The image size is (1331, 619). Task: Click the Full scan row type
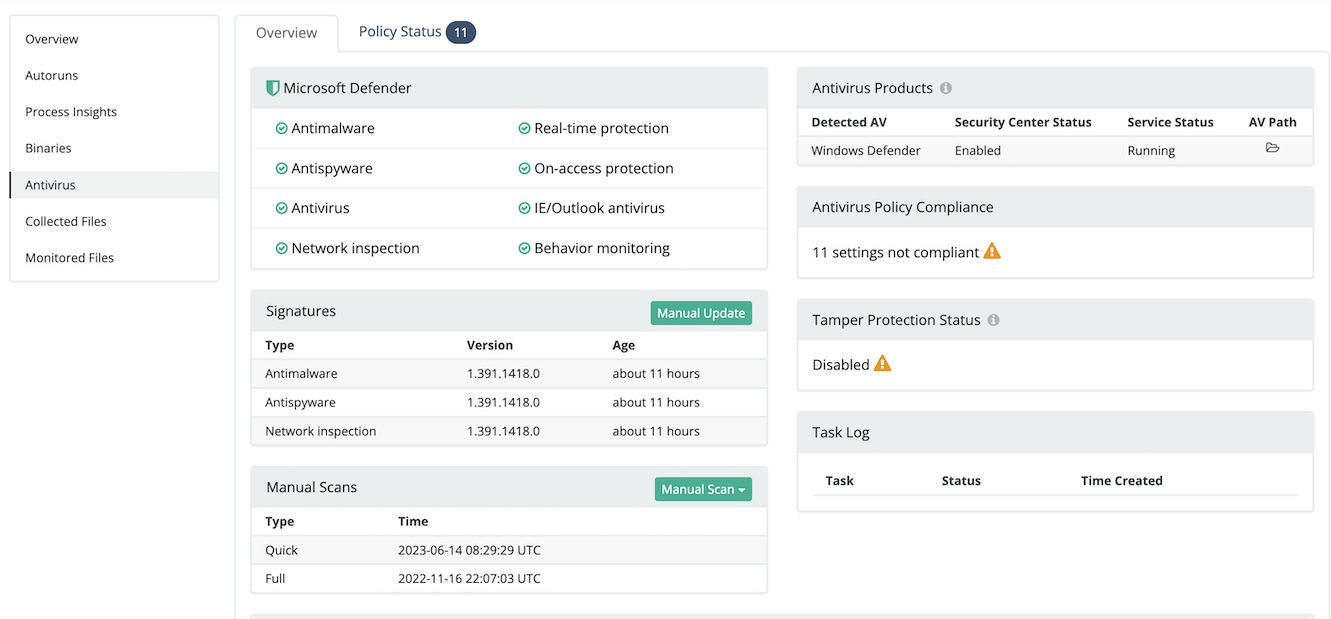[275, 578]
